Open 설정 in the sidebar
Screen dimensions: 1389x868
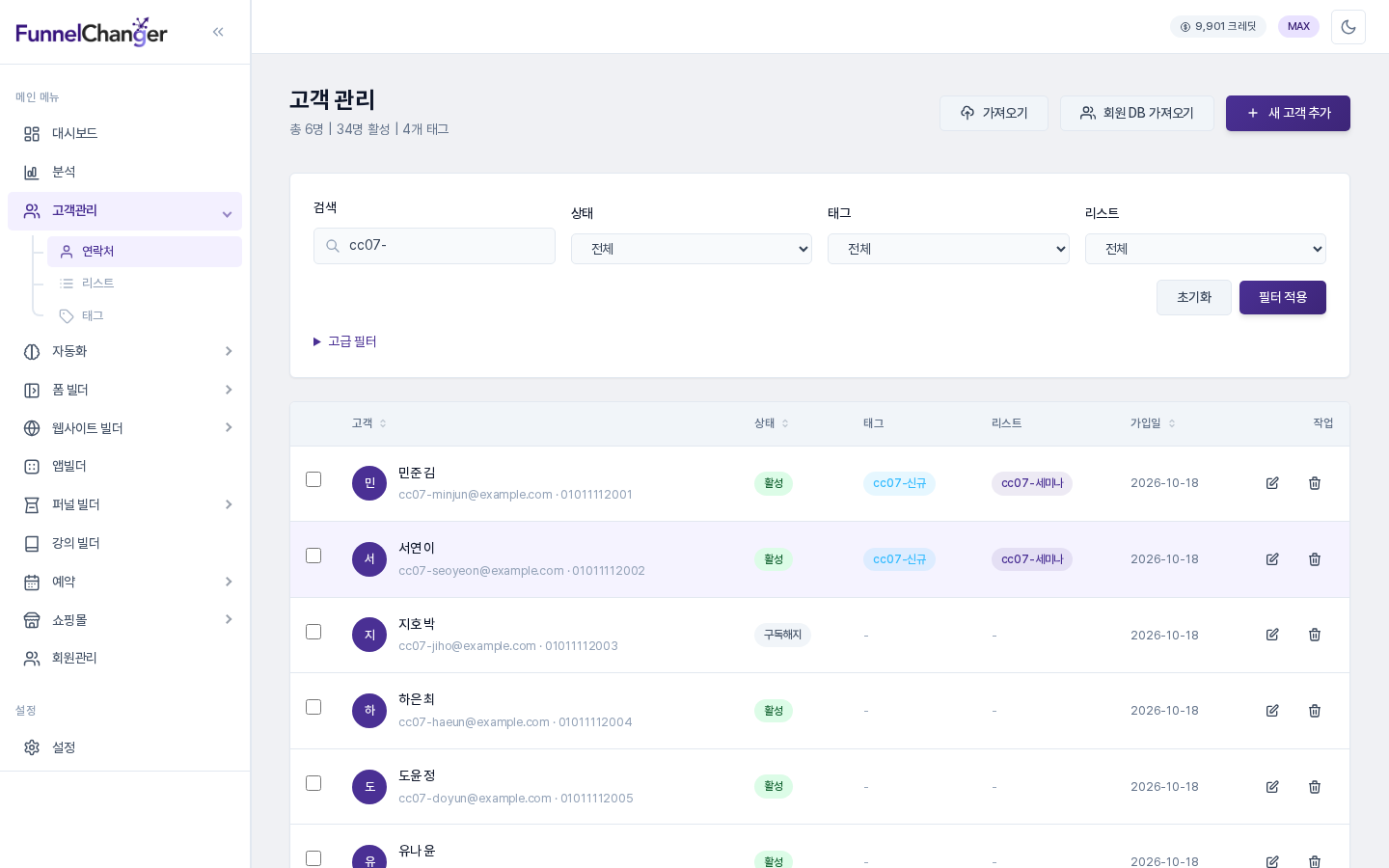124,747
